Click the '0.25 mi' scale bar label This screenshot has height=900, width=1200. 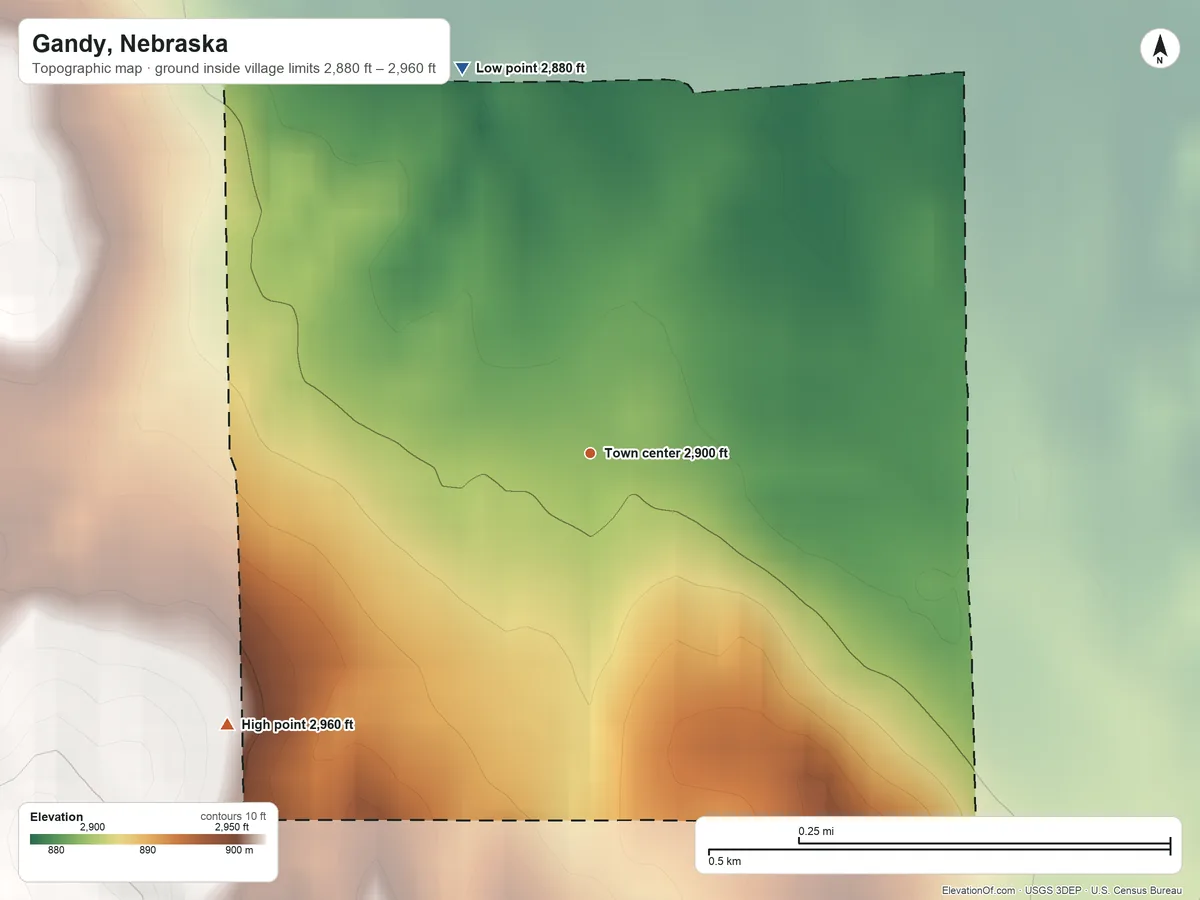816,831
